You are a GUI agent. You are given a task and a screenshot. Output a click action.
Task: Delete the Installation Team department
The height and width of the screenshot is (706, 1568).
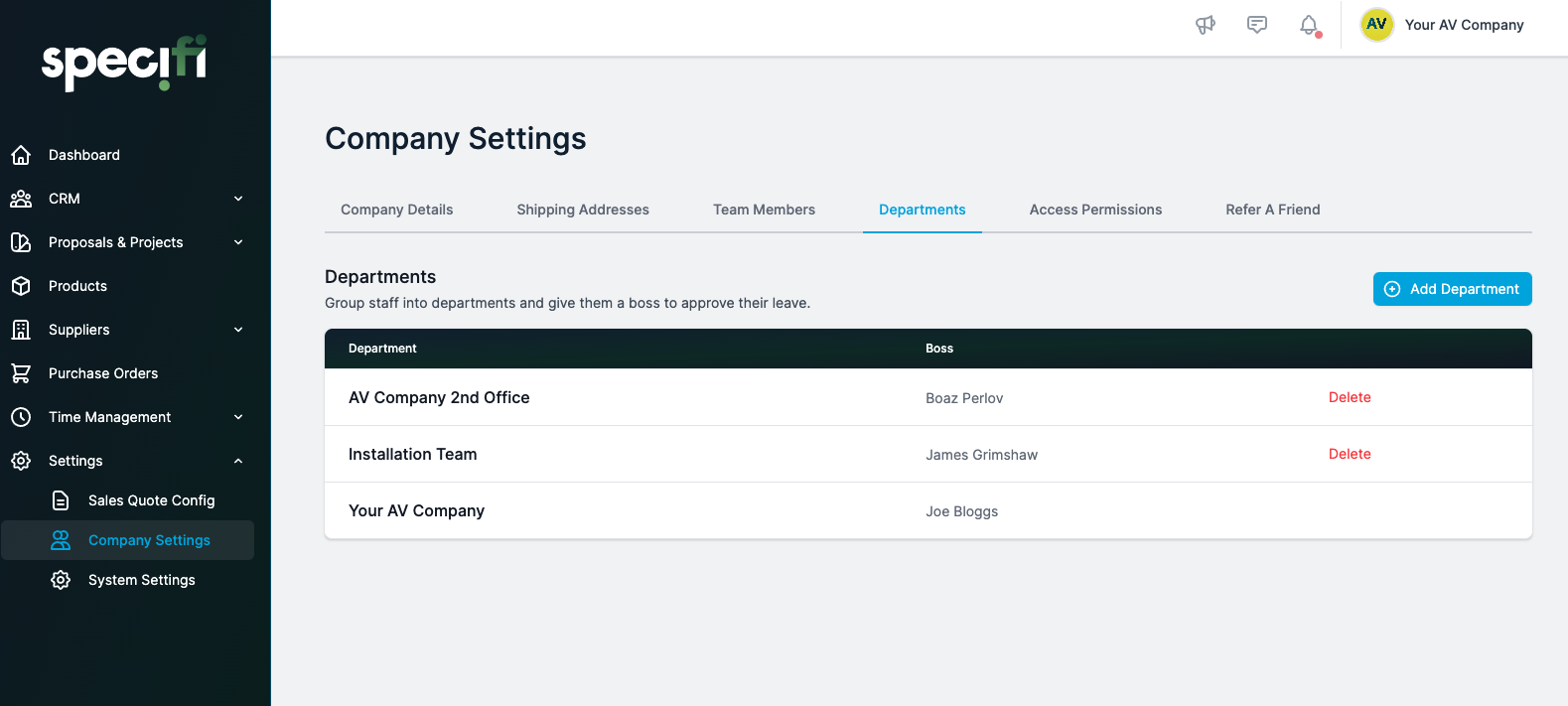[x=1350, y=454]
